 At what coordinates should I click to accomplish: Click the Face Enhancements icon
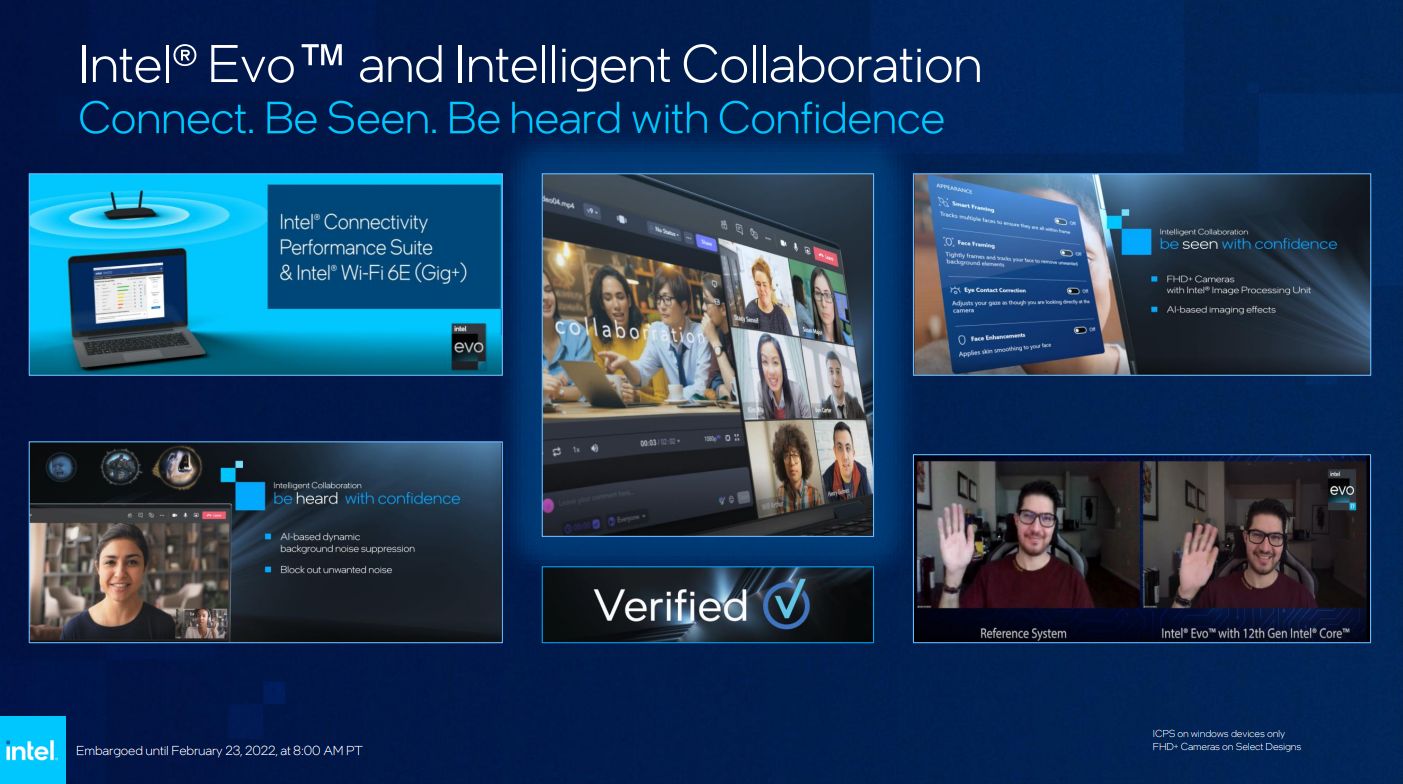tap(960, 340)
